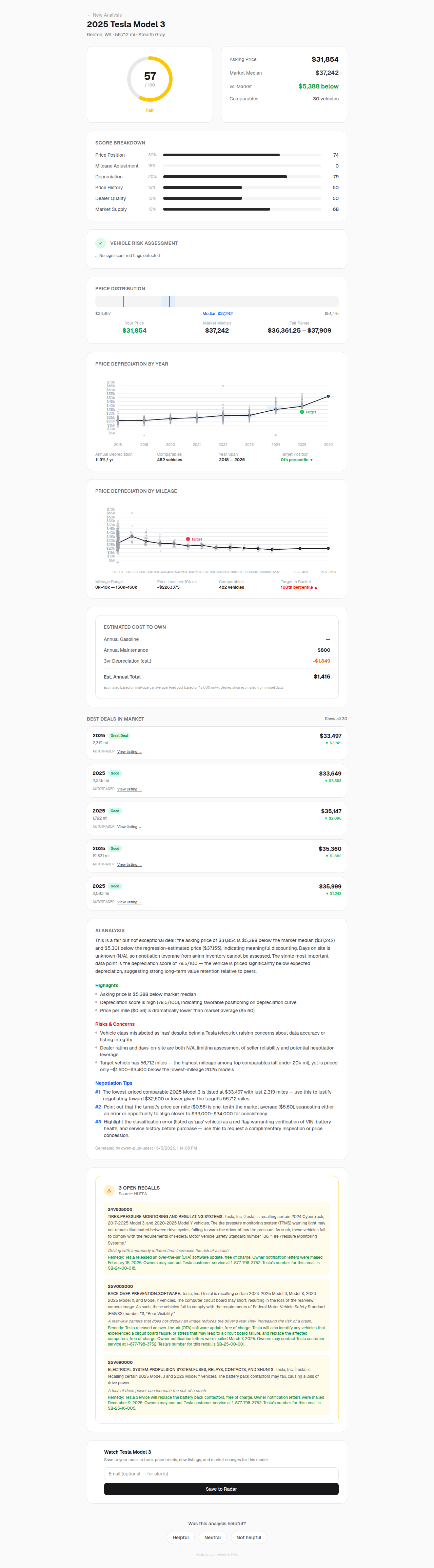
Task: Click the Comparables value 30 vehicles
Action: tap(325, 99)
